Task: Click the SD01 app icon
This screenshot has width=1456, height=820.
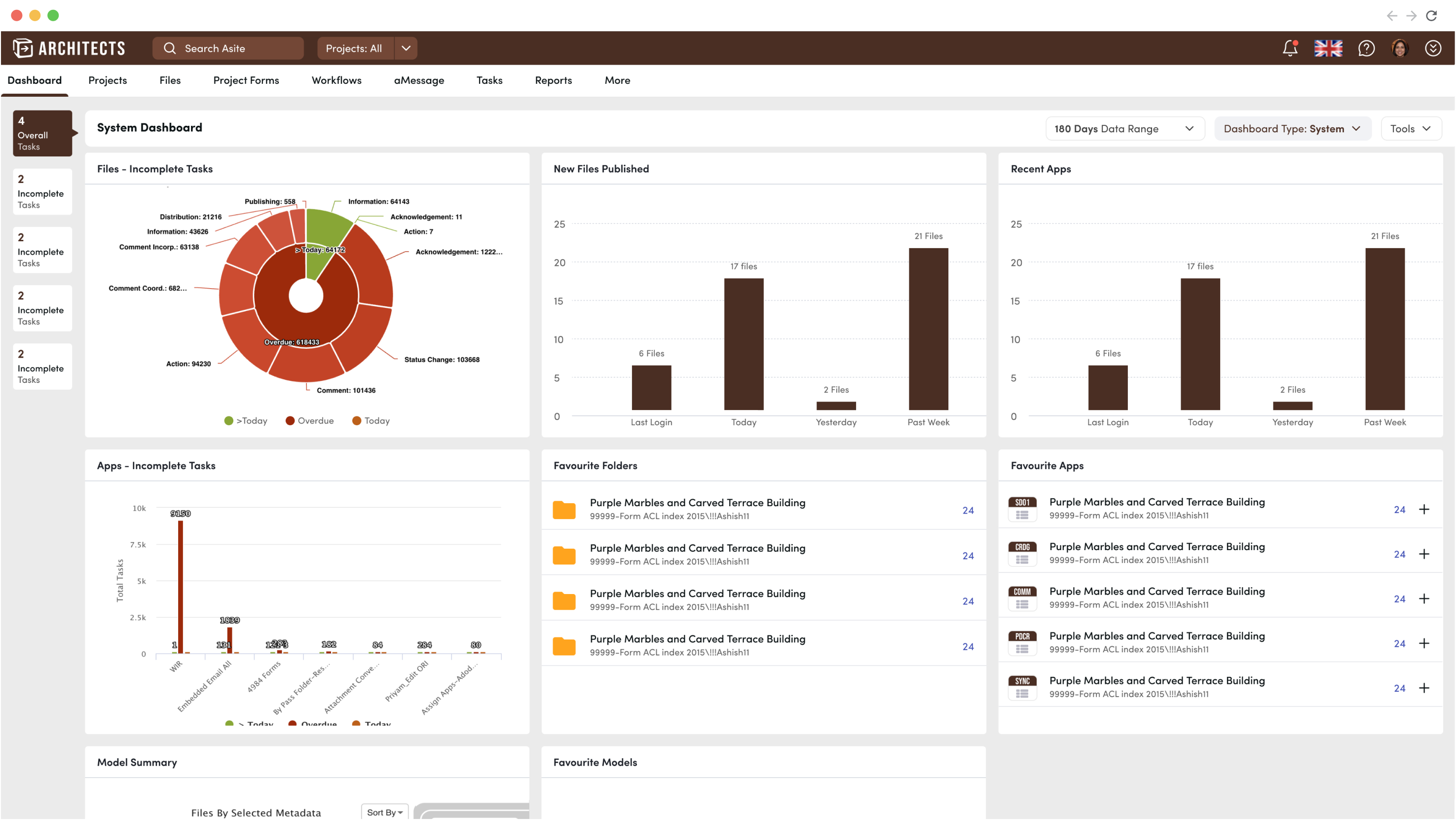Action: pyautogui.click(x=1022, y=509)
